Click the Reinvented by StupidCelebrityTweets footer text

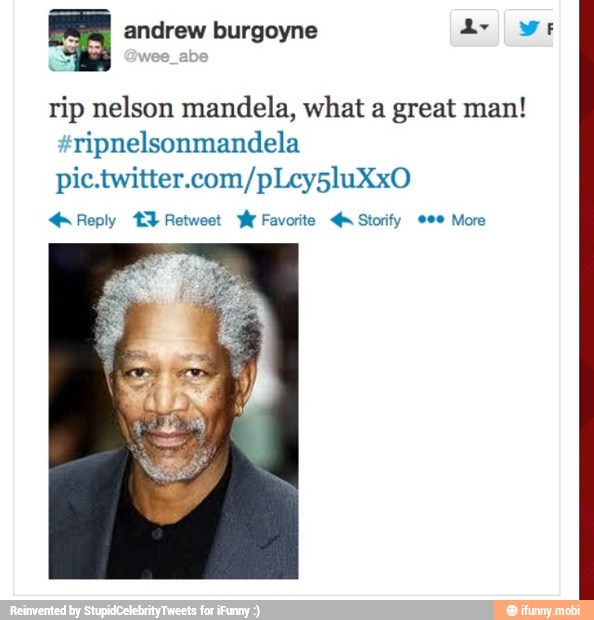[x=134, y=611]
